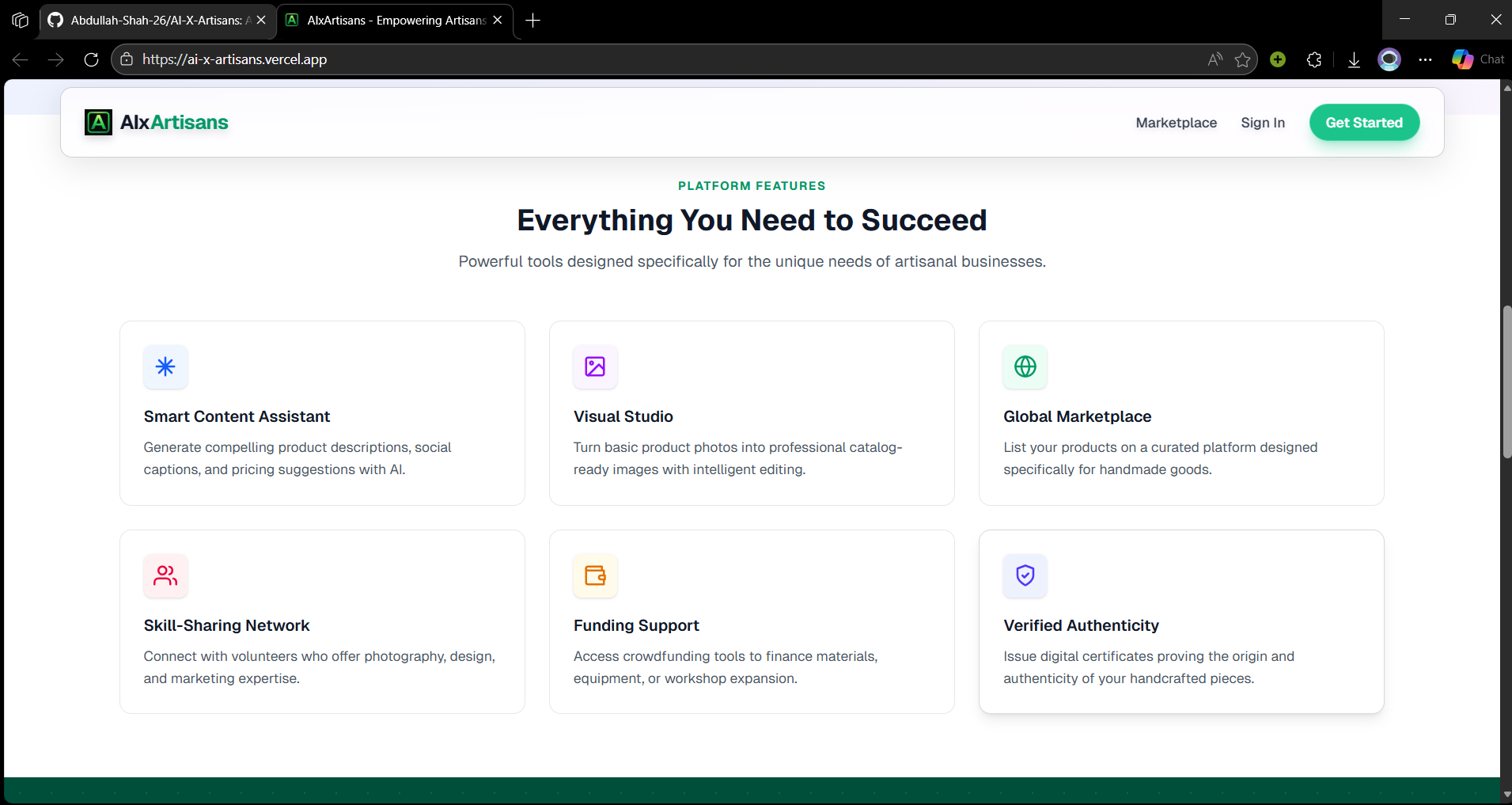Click the page vertical scrollbar thumb
Screen dimensions: 1512x805
point(1506,382)
